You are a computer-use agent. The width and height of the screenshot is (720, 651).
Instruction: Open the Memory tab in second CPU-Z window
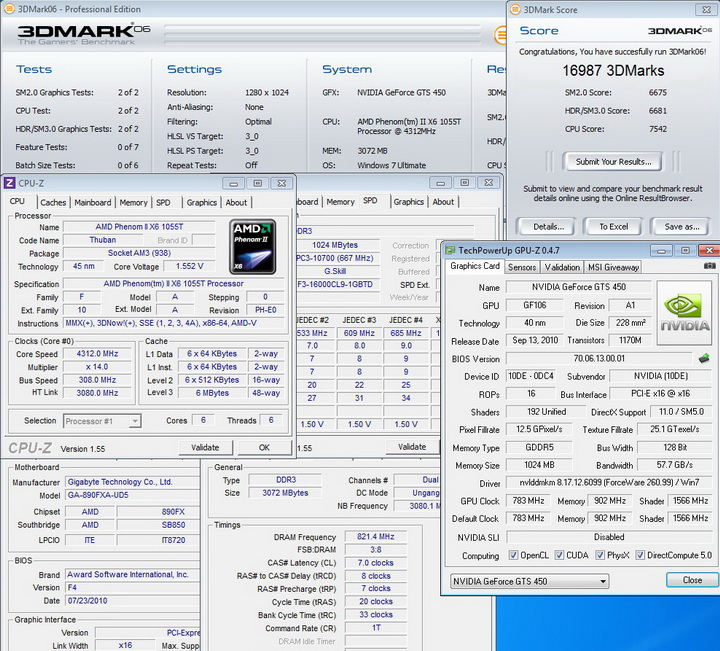(x=340, y=202)
